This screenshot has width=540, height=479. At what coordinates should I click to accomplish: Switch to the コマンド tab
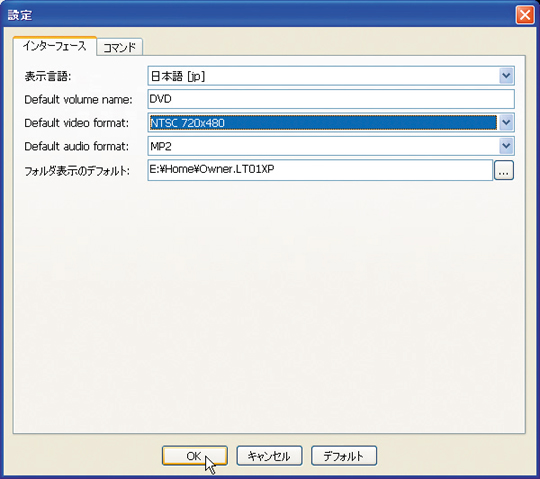(x=120, y=47)
